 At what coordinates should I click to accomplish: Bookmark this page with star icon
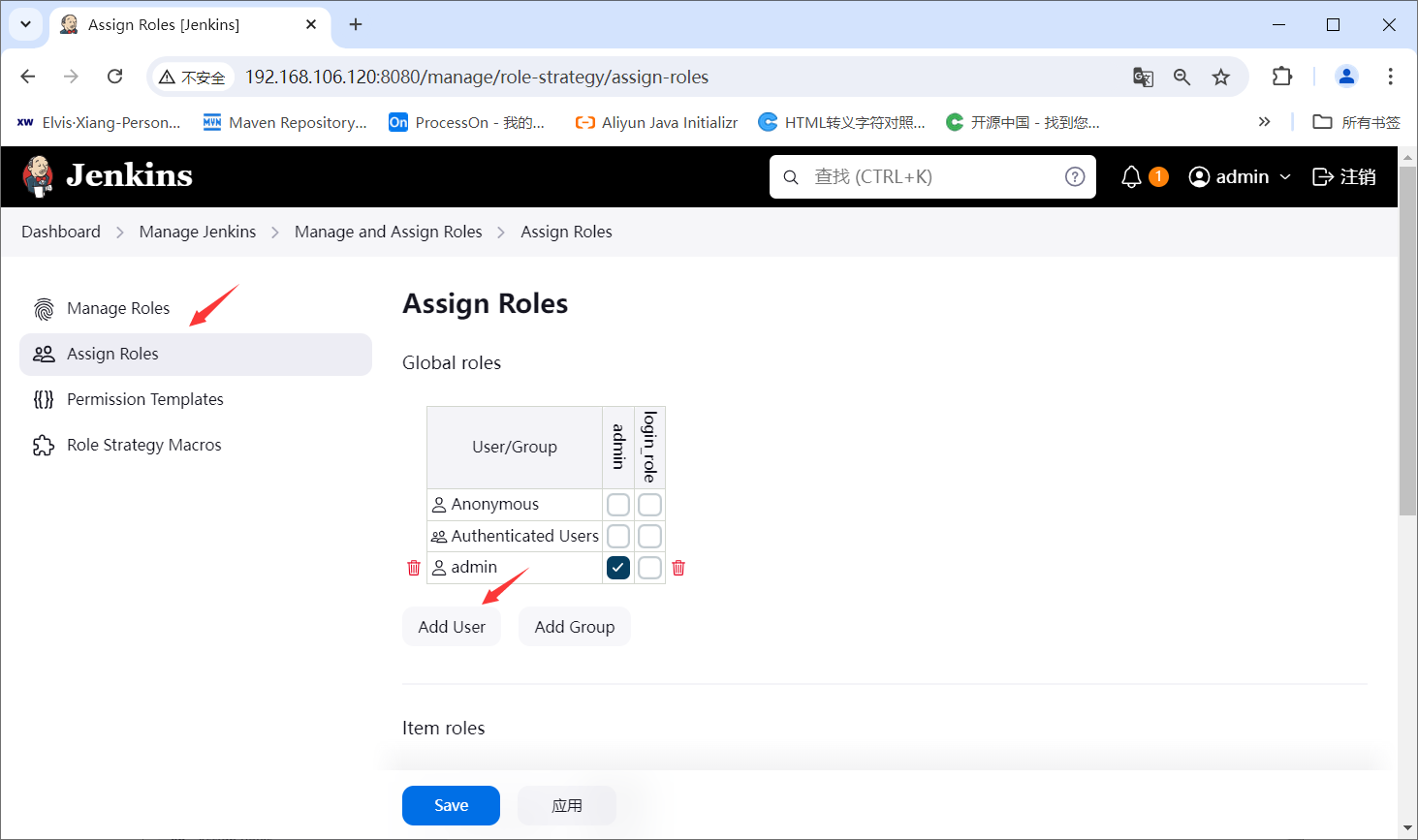pos(1220,77)
